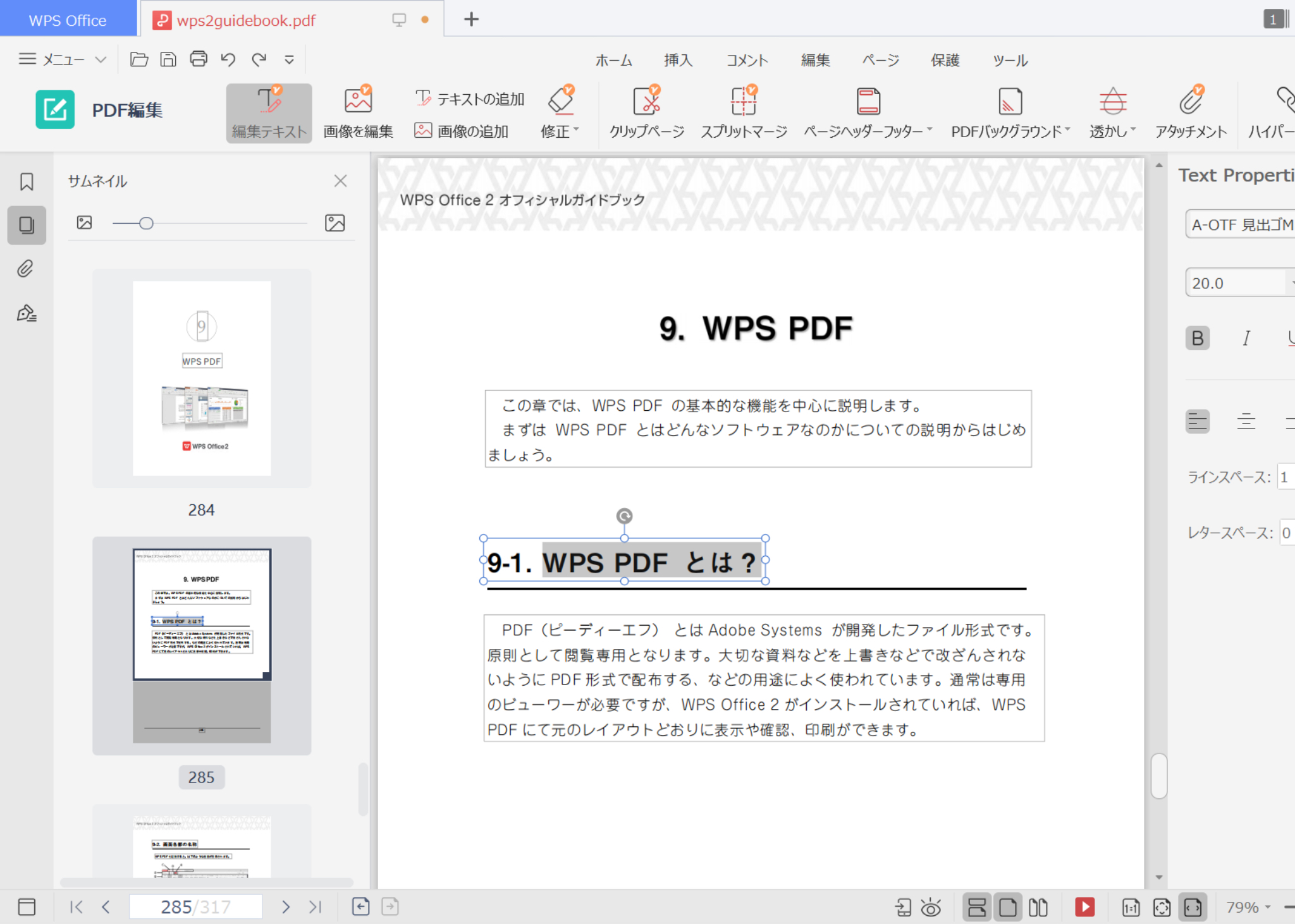Select page 284 thumbnail

click(202, 378)
